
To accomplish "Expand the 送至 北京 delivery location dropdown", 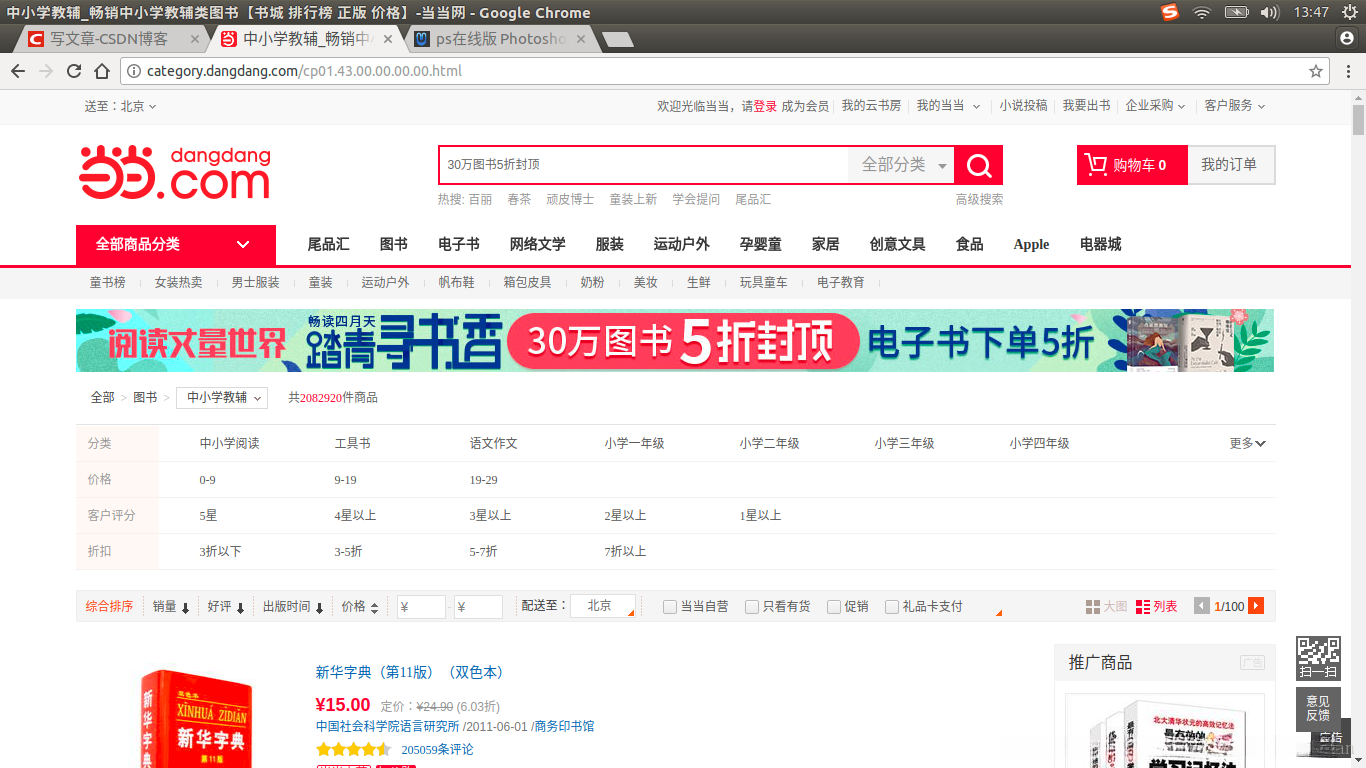I will (x=120, y=106).
